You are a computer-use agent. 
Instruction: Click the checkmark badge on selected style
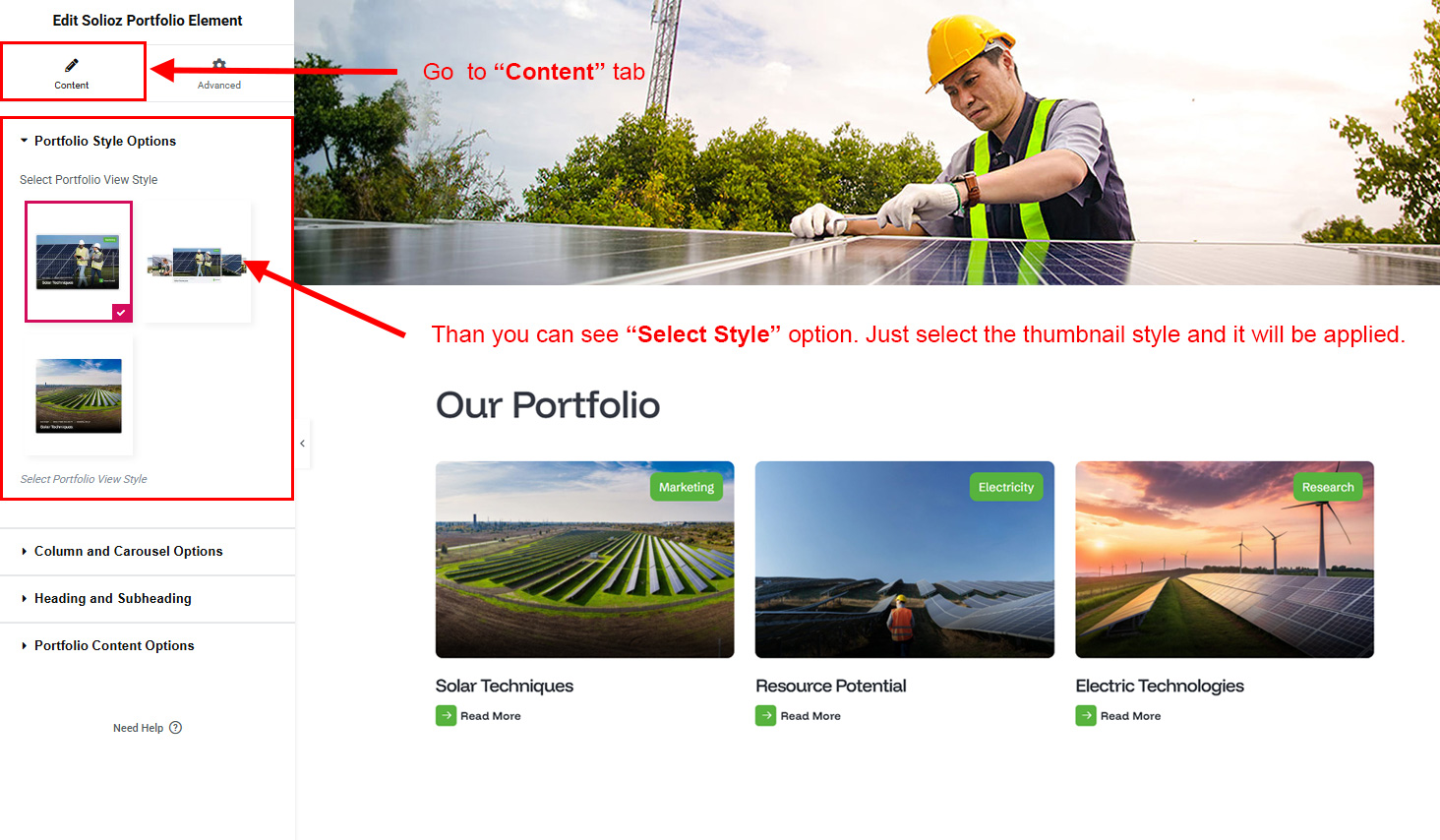pos(121,312)
